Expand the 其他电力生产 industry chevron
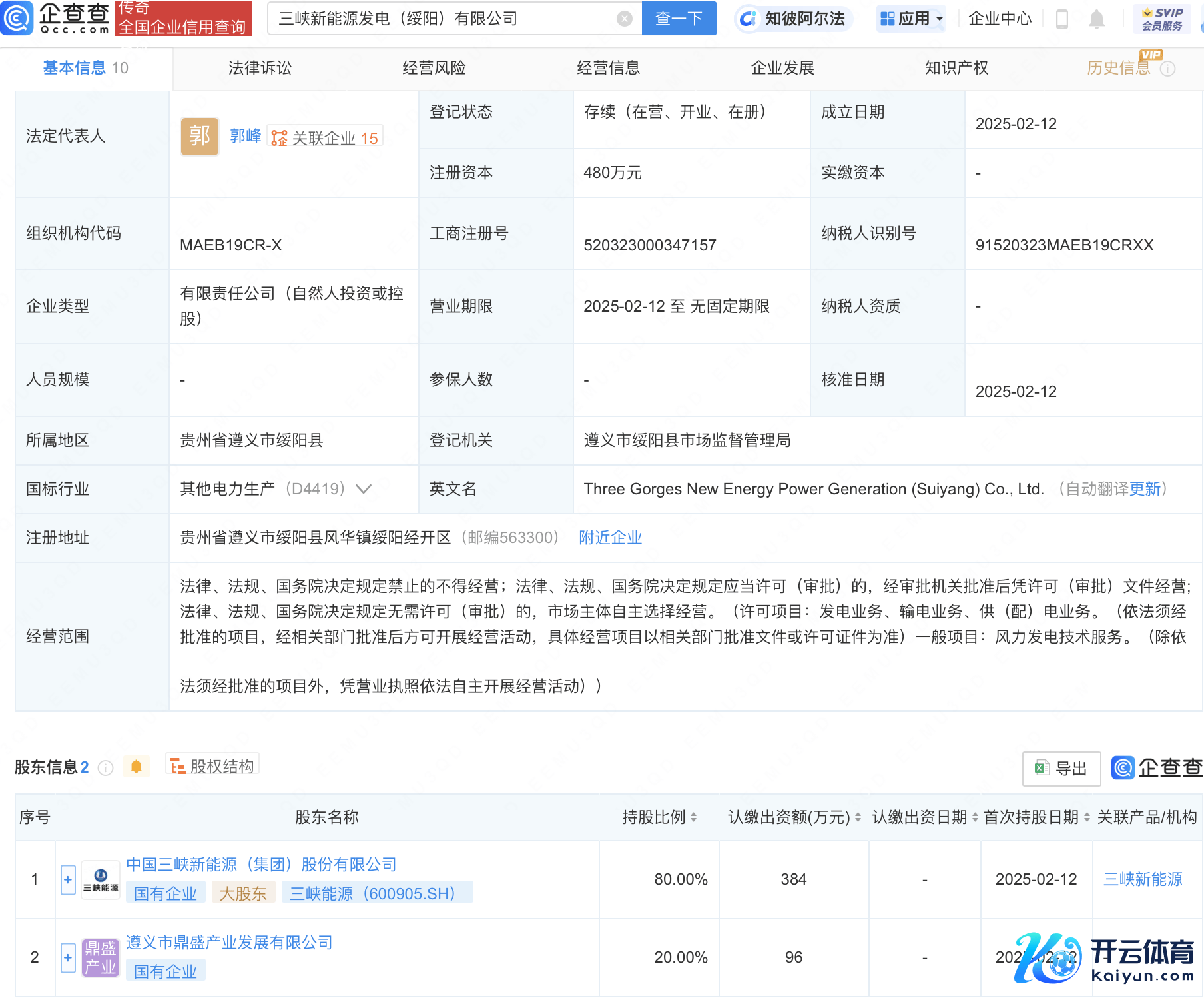Image resolution: width=1204 pixels, height=998 pixels. click(x=364, y=489)
